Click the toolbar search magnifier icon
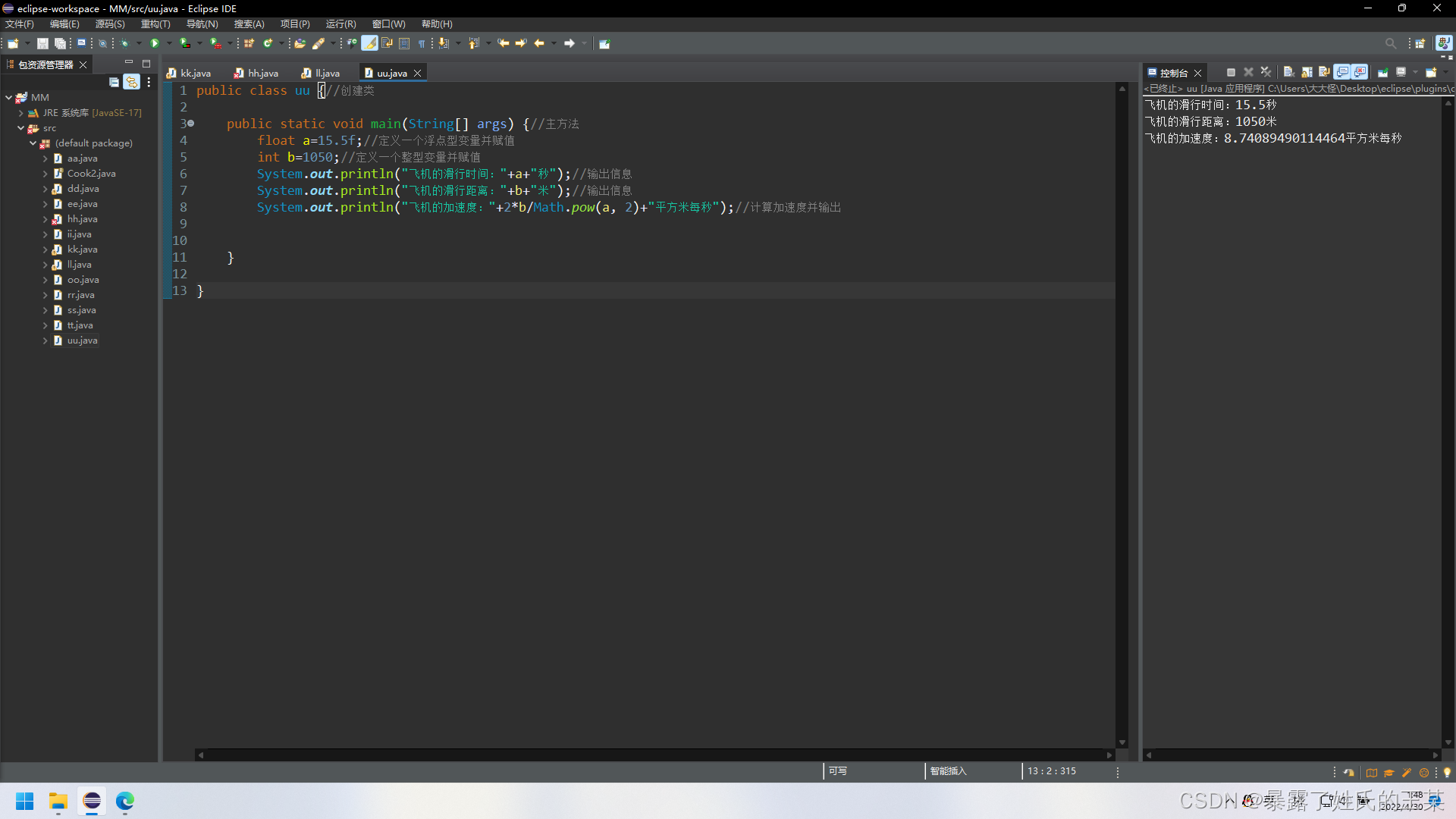 click(1390, 43)
